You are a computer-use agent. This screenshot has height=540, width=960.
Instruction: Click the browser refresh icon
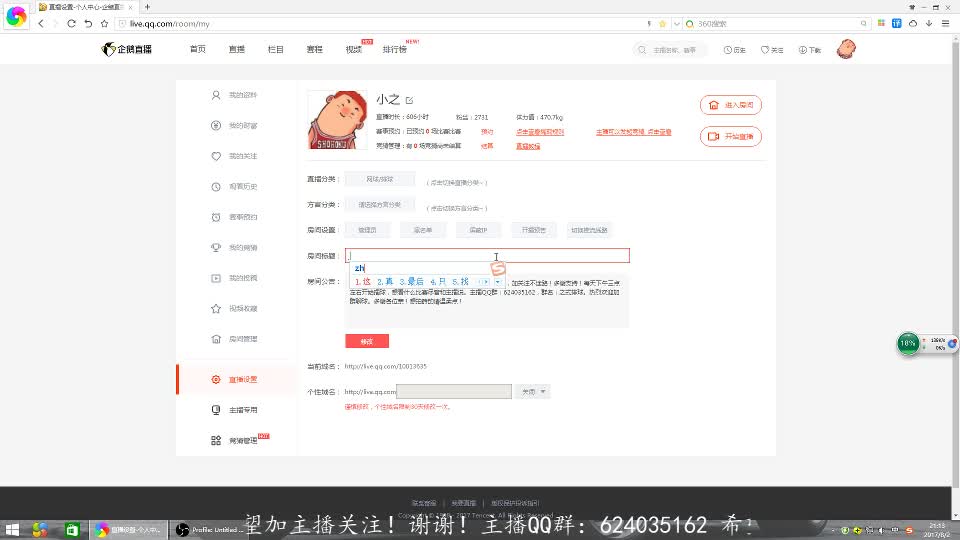(x=72, y=23)
